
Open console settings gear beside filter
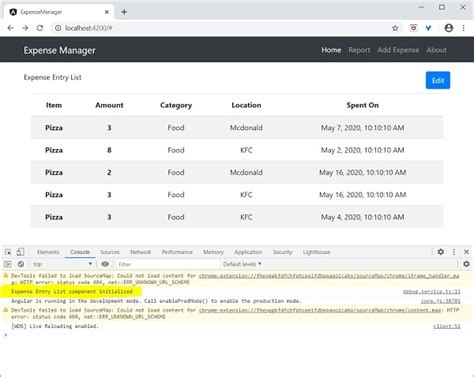click(466, 264)
